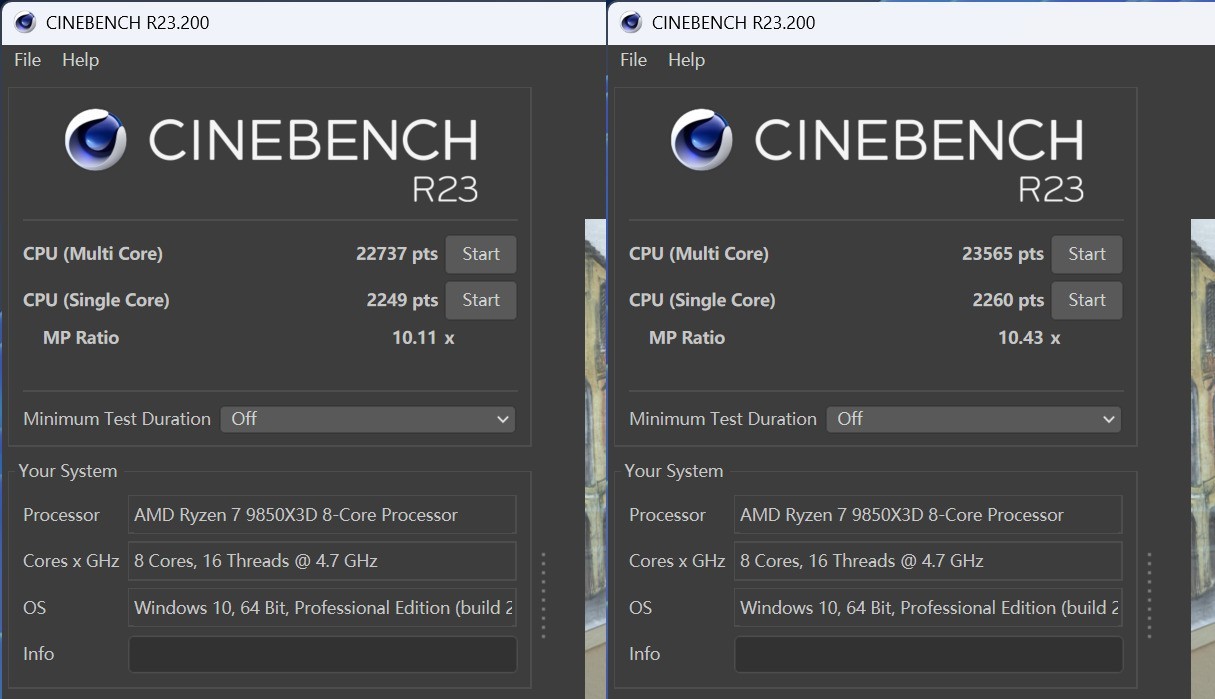The image size is (1215, 699).
Task: Click the empty Info field in right window
Action: (928, 654)
